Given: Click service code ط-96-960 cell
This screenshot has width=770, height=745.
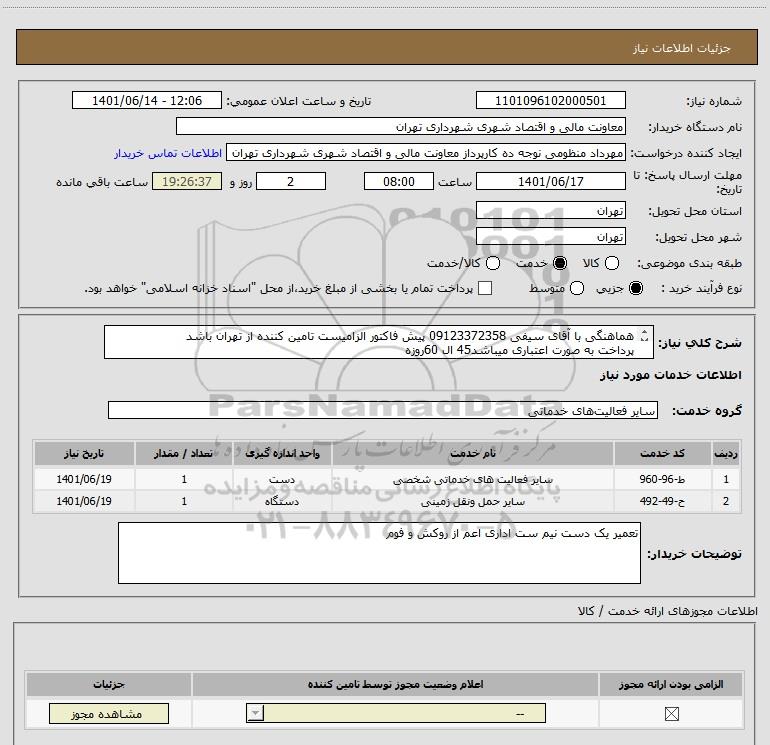Looking at the screenshot, I should pos(662,479).
